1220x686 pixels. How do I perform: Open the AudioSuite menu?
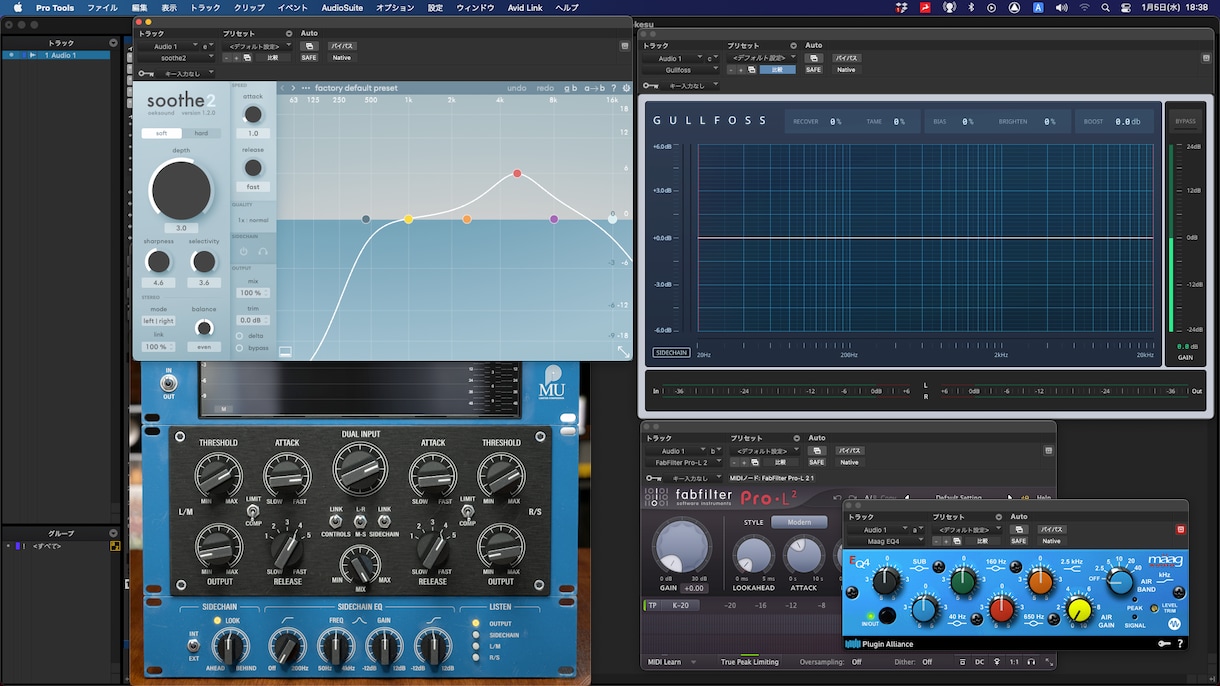342,7
